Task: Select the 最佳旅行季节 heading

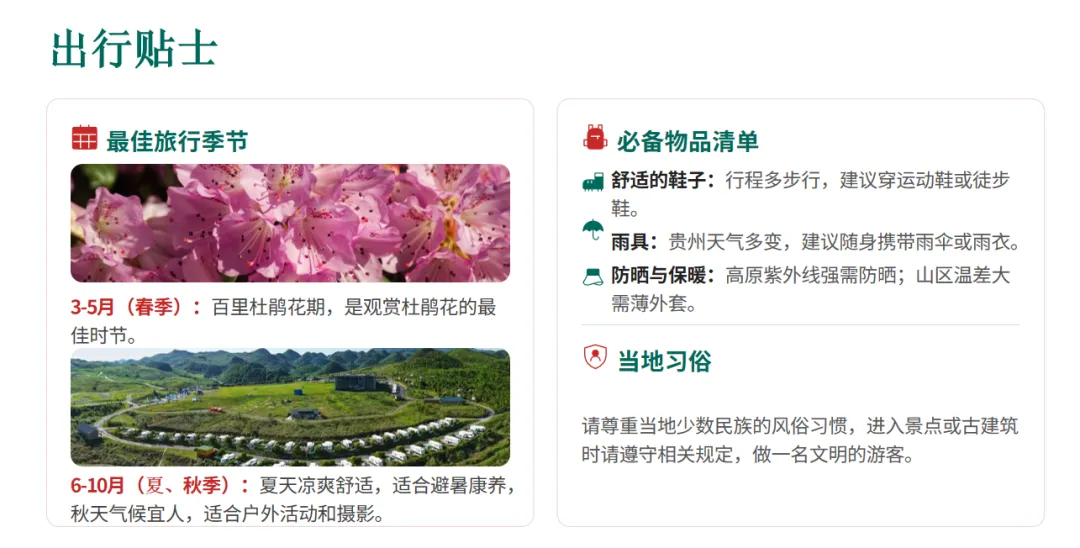Action: pyautogui.click(x=177, y=141)
